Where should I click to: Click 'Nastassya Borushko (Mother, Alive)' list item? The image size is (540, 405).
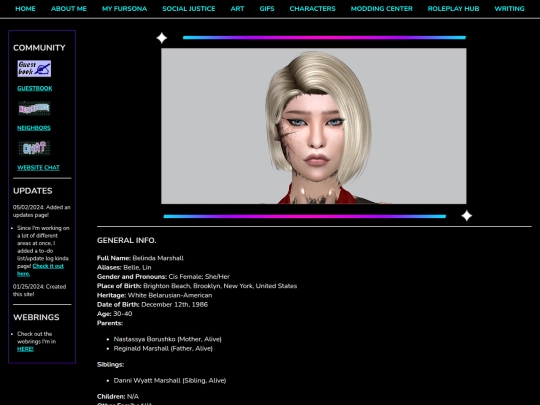[x=167, y=339]
